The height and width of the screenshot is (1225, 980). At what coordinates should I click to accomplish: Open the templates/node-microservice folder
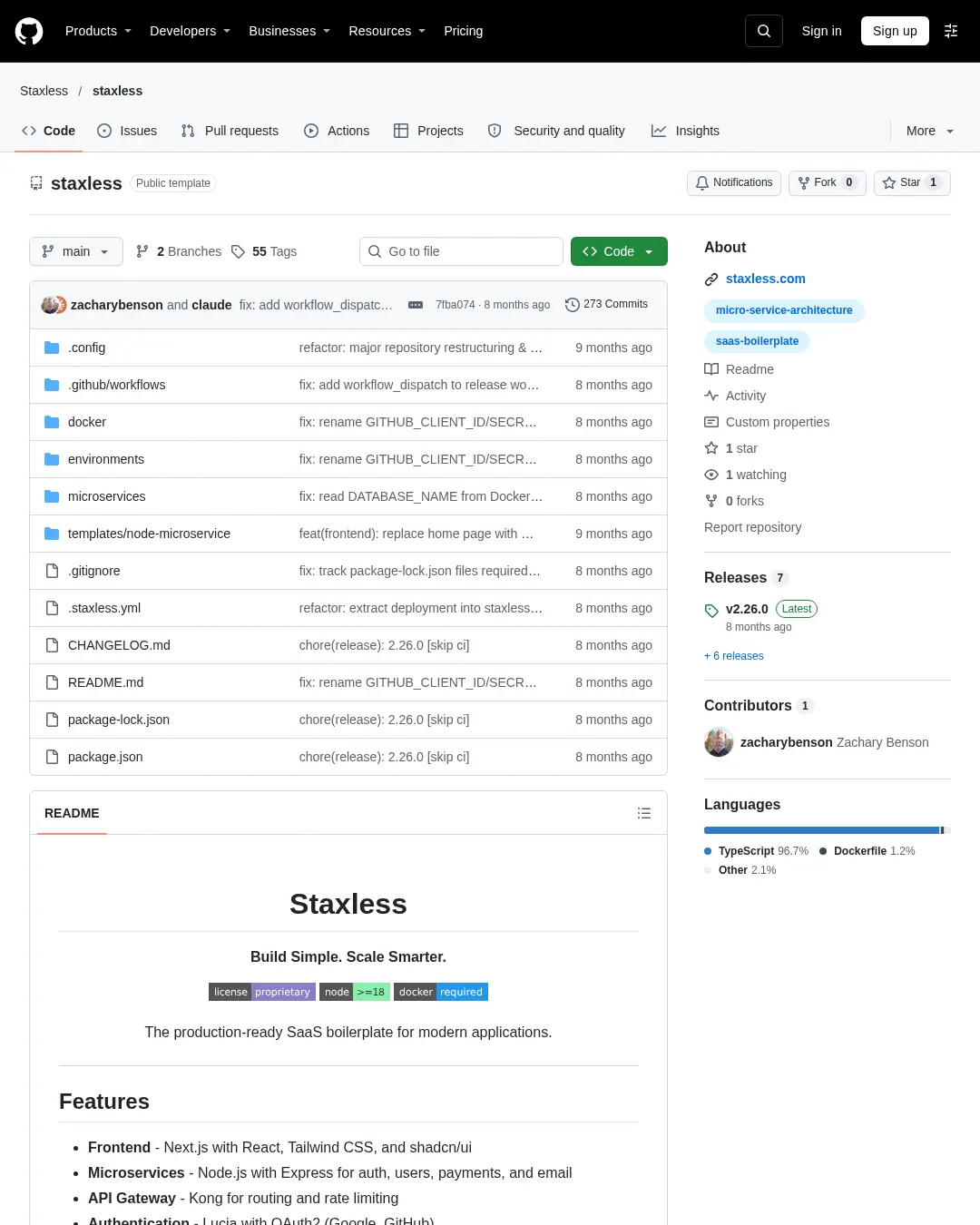tap(149, 534)
